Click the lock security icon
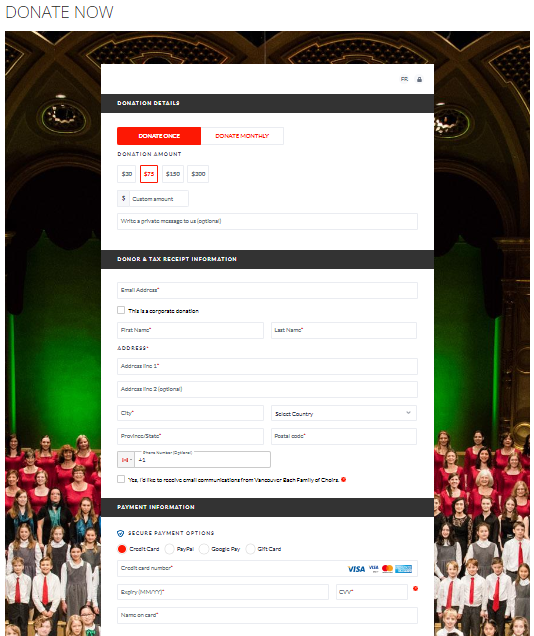Image resolution: width=534 pixels, height=636 pixels. 419,80
